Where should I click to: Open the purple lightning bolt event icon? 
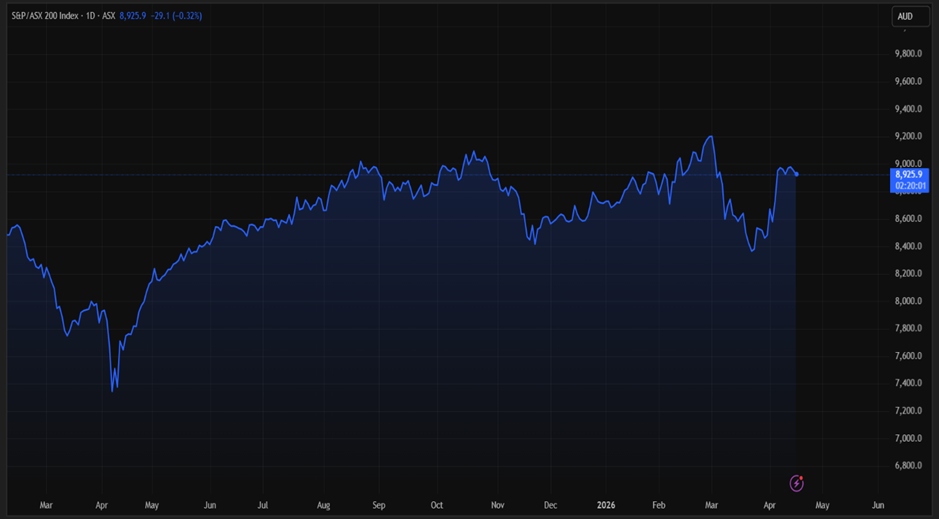[x=797, y=483]
